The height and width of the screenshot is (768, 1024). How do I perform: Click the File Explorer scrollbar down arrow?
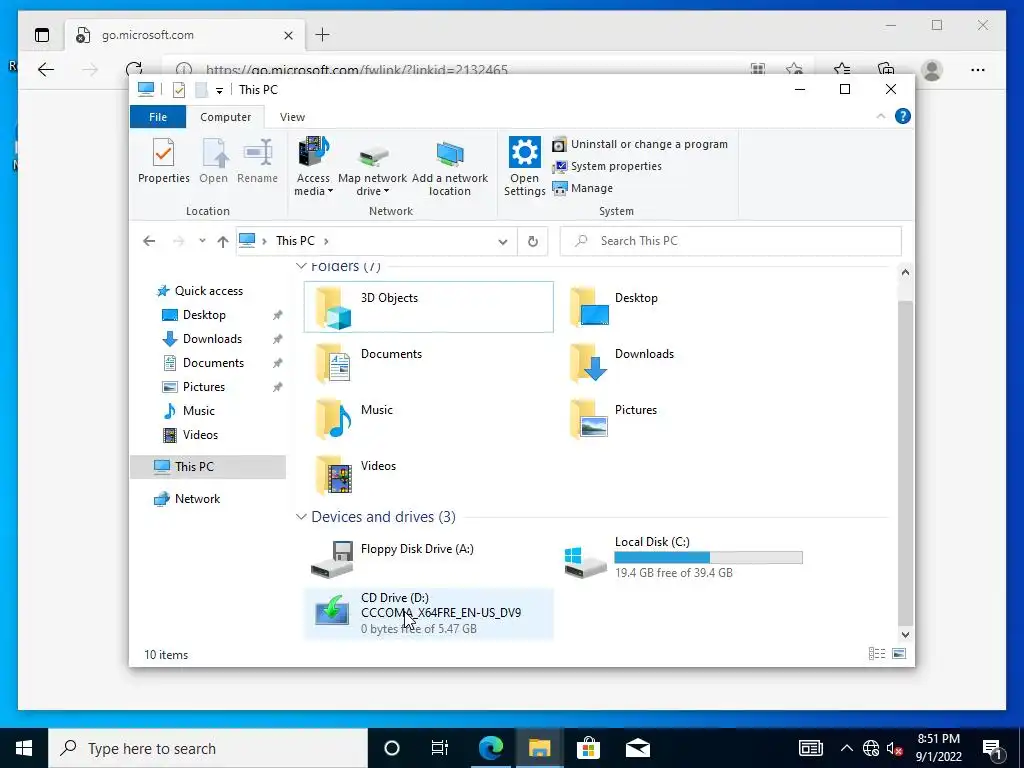tap(905, 635)
